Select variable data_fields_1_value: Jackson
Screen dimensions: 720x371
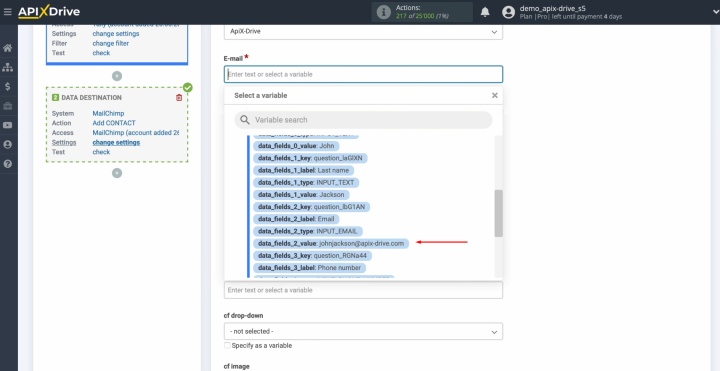click(301, 195)
